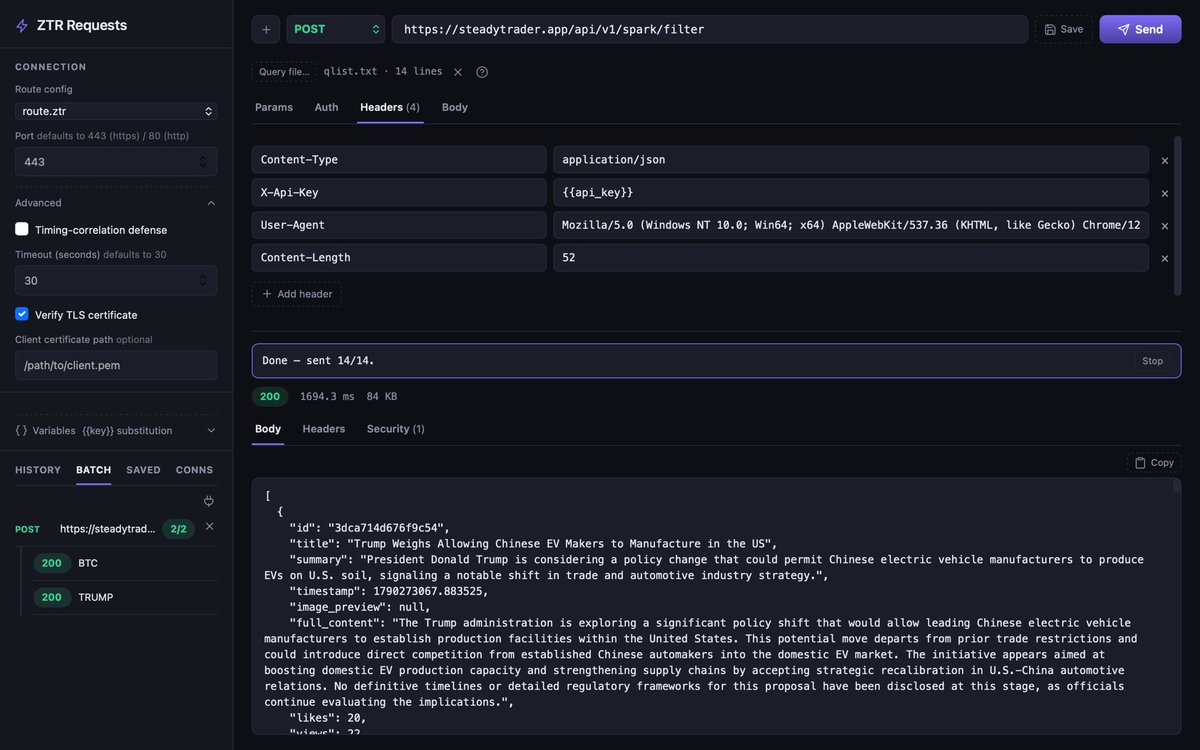
Task: Adjust the Port stepper arrows
Action: coord(203,161)
